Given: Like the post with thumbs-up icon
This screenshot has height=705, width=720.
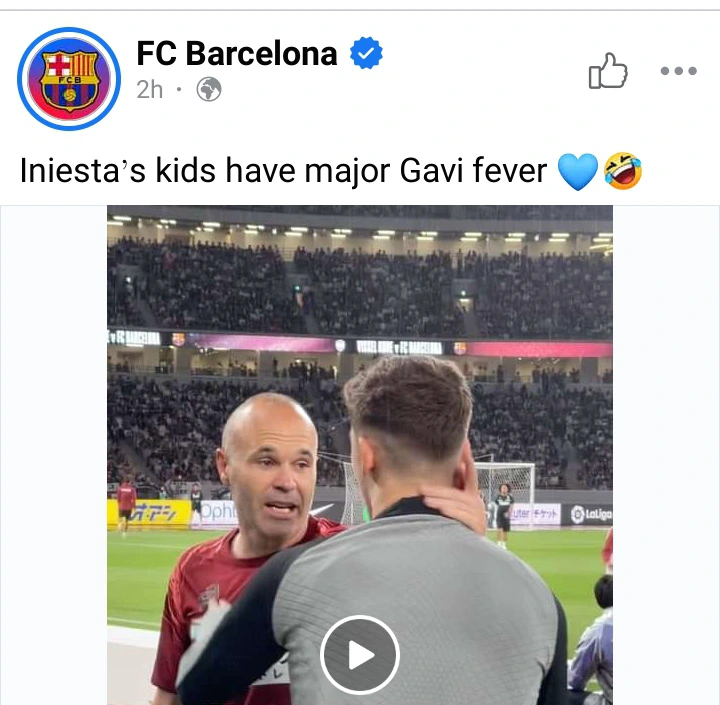Looking at the screenshot, I should 607,71.
